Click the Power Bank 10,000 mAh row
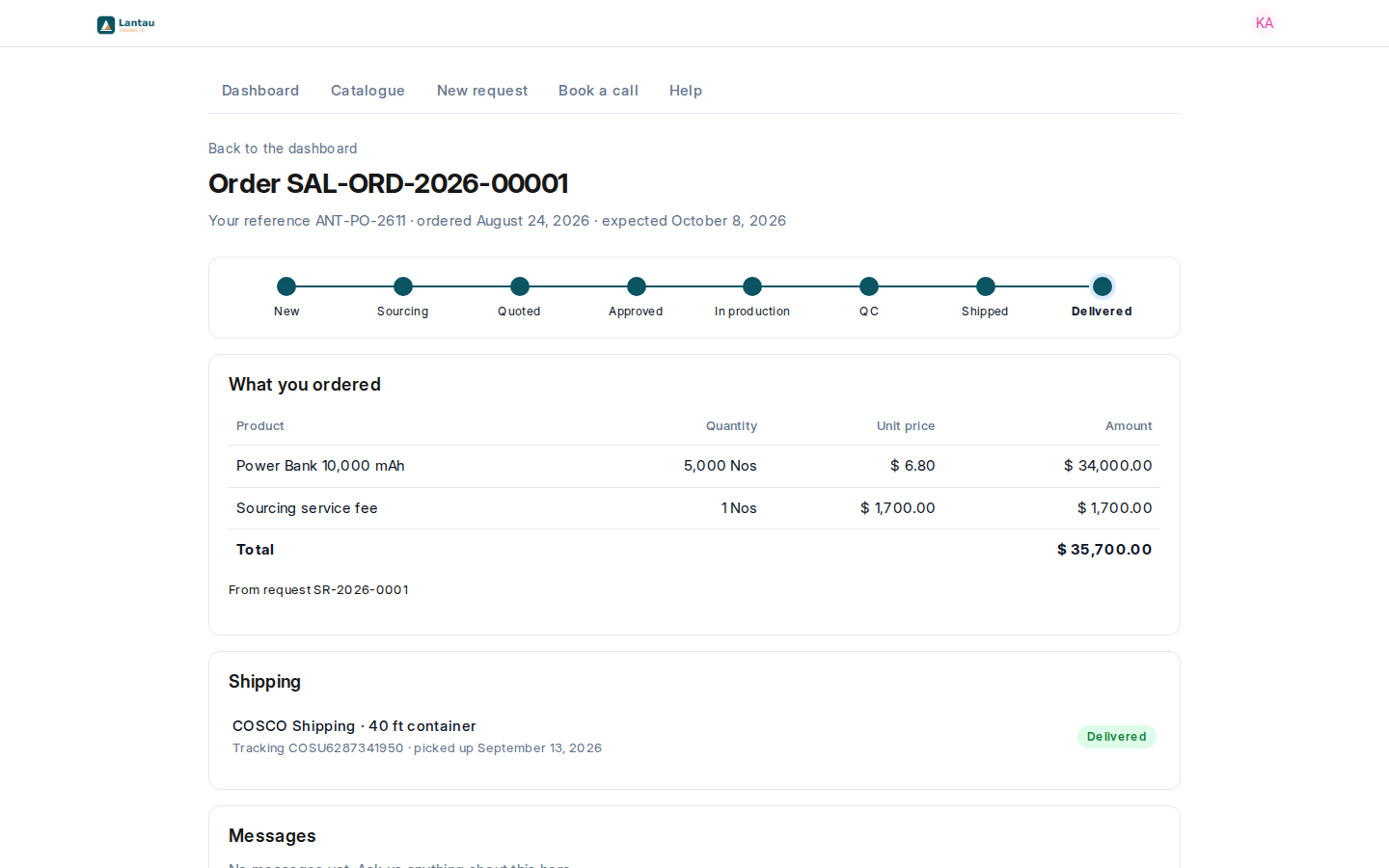 point(694,466)
